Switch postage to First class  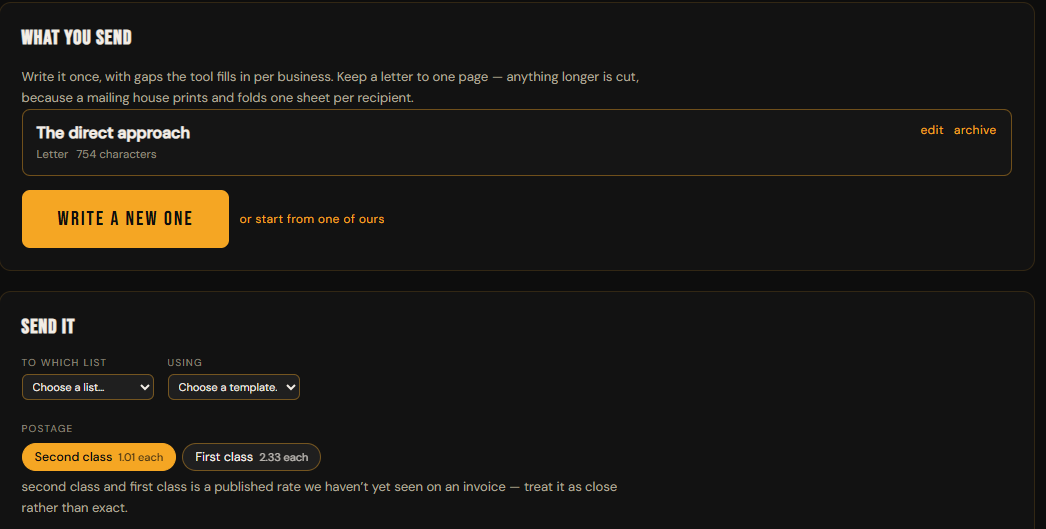[251, 457]
